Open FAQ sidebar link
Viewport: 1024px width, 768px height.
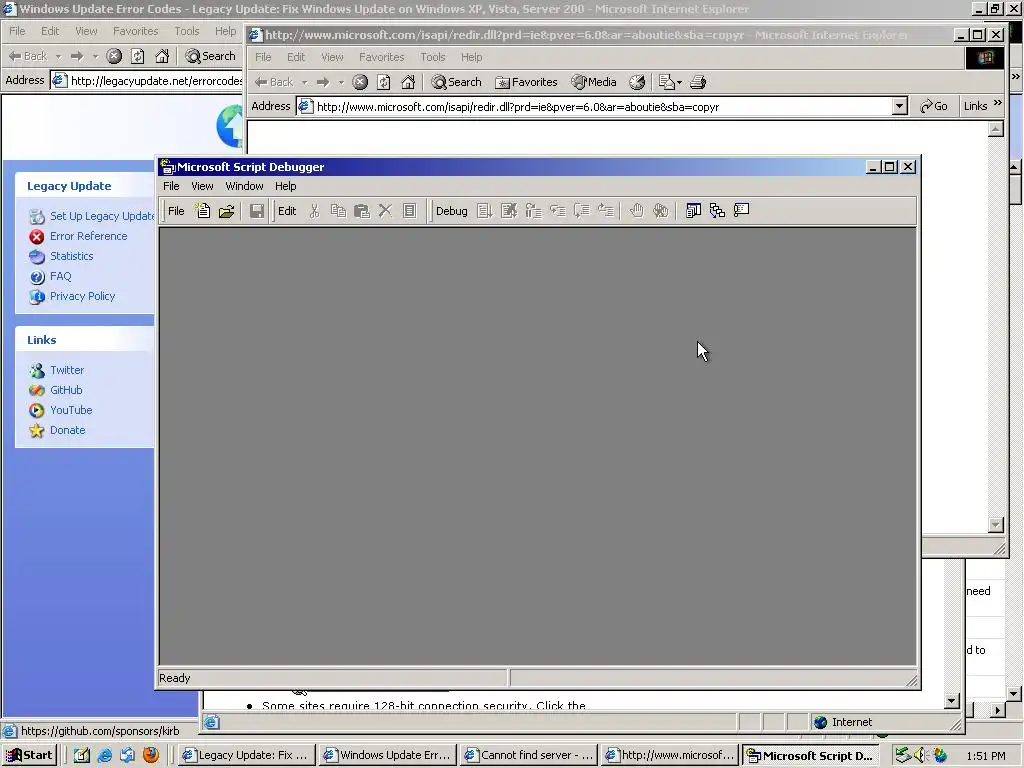tap(61, 276)
